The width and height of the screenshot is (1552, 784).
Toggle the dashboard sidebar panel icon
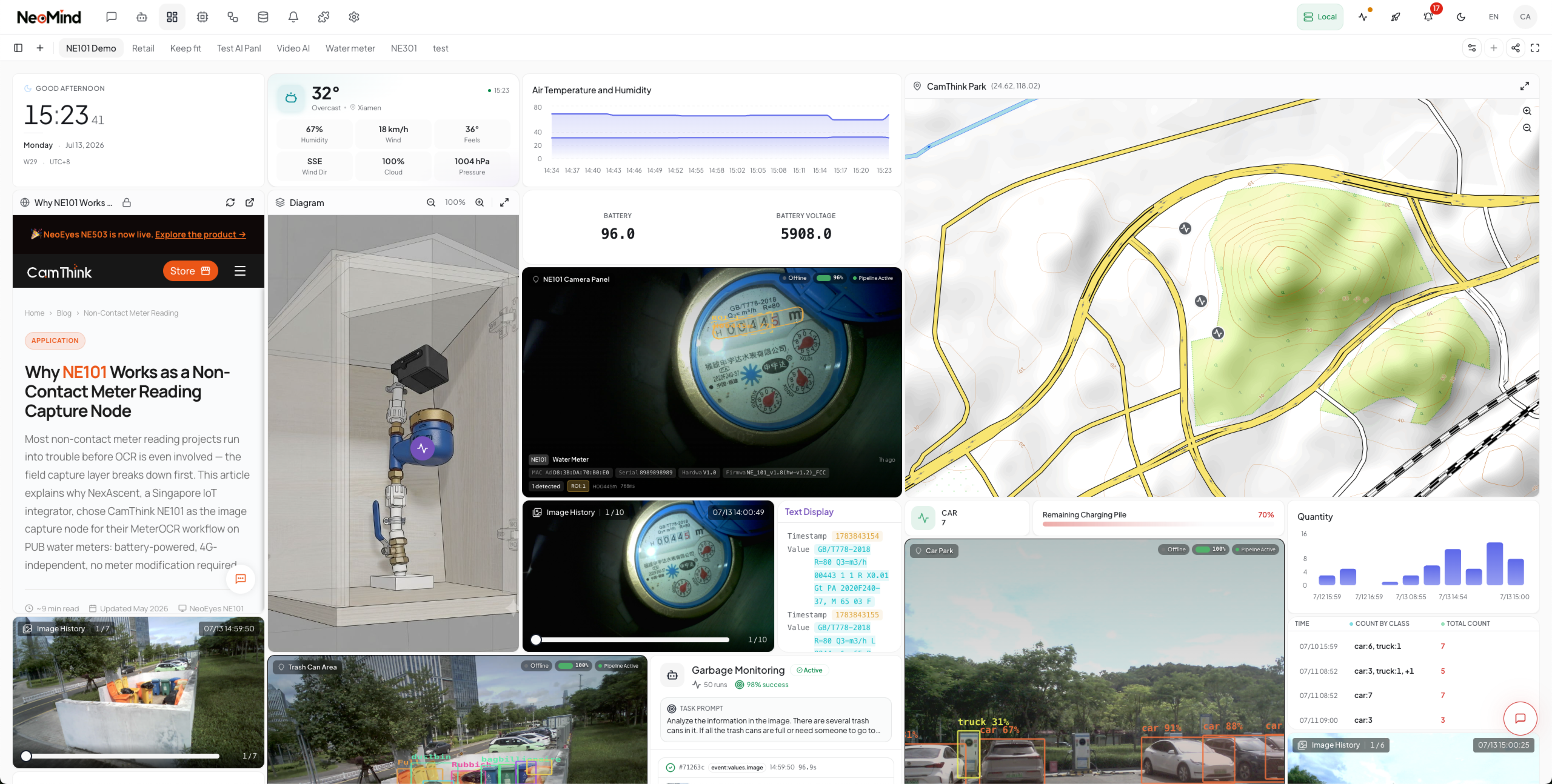coord(18,48)
